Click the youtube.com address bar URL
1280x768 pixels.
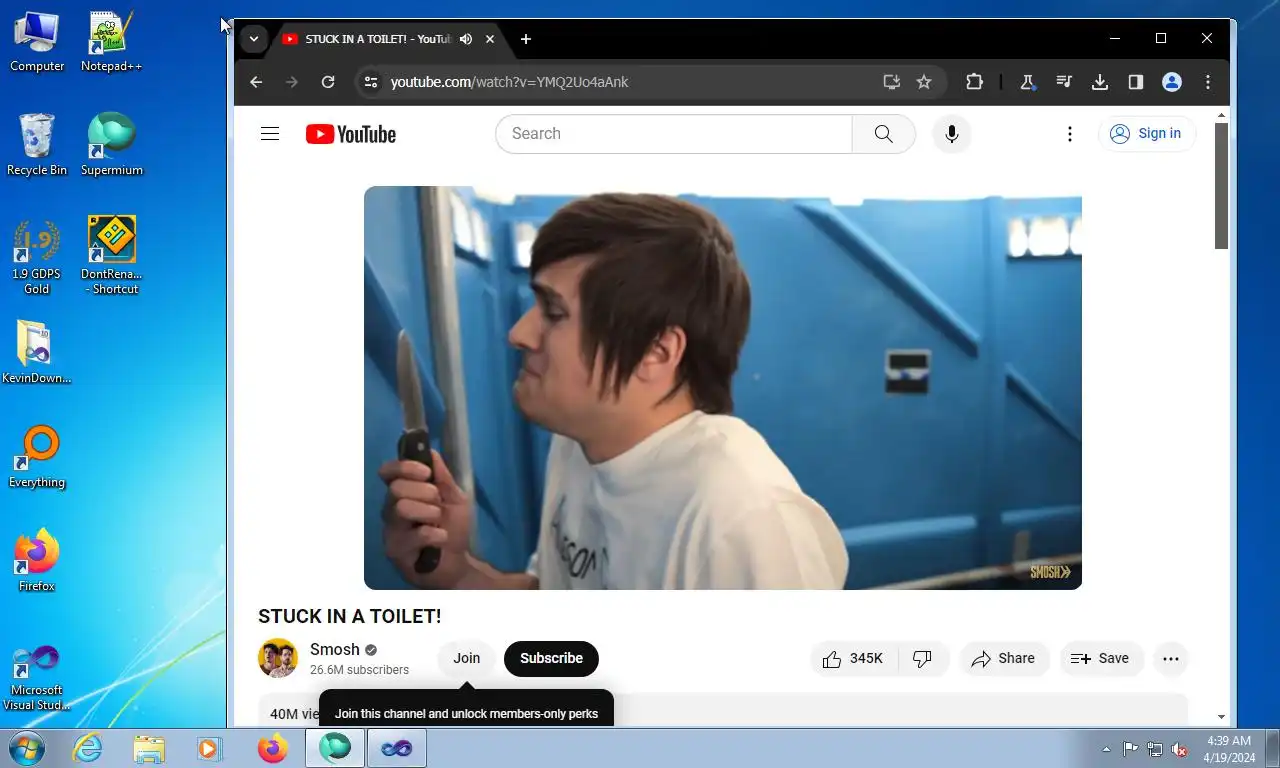tap(509, 82)
